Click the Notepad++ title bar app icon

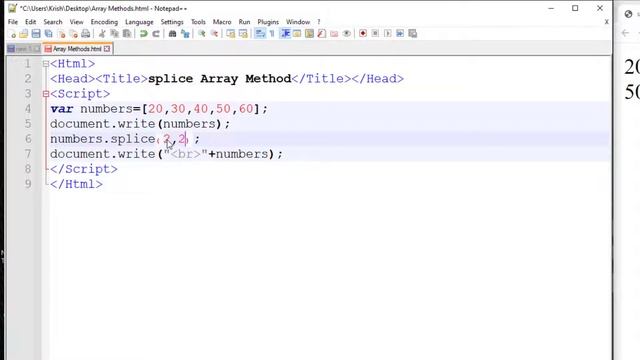13,9
